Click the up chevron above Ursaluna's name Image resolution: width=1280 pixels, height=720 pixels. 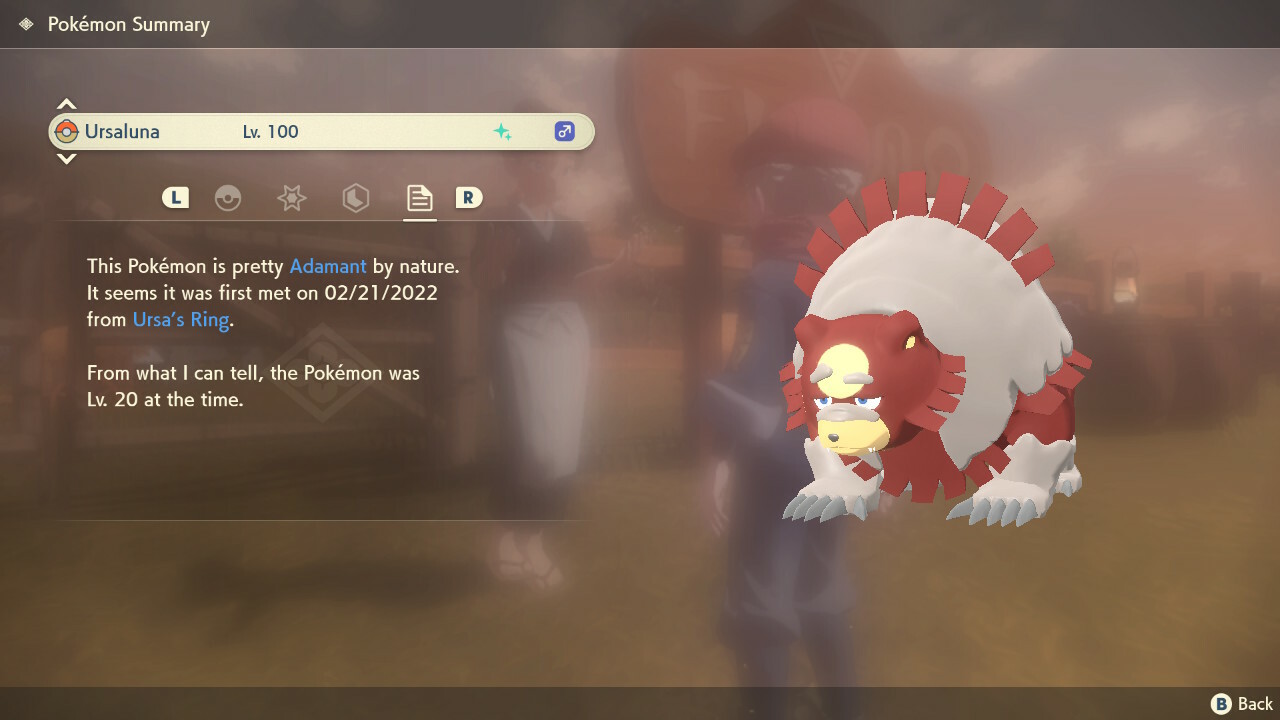(x=66, y=104)
